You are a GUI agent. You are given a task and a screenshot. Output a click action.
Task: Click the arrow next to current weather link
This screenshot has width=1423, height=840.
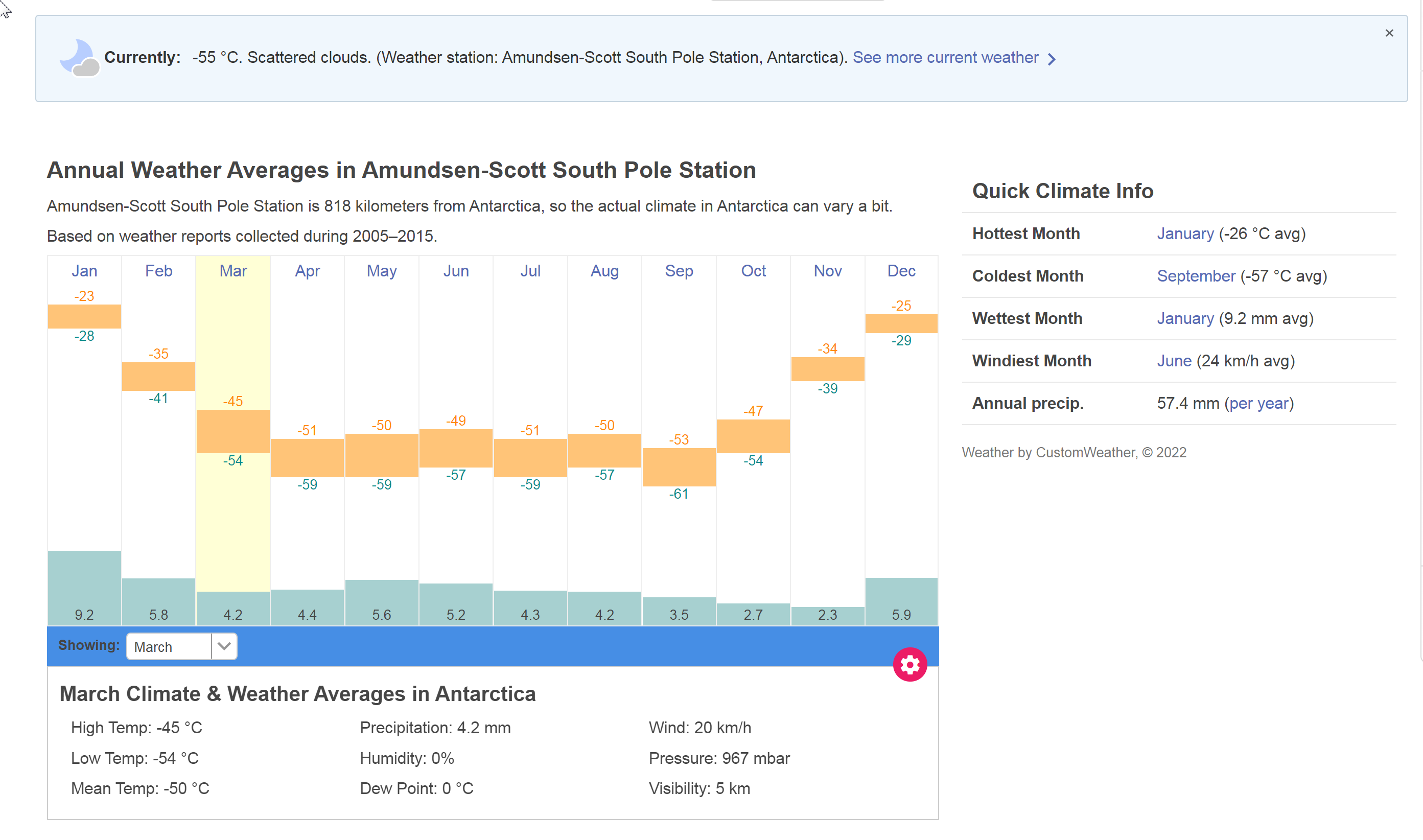tap(1052, 59)
